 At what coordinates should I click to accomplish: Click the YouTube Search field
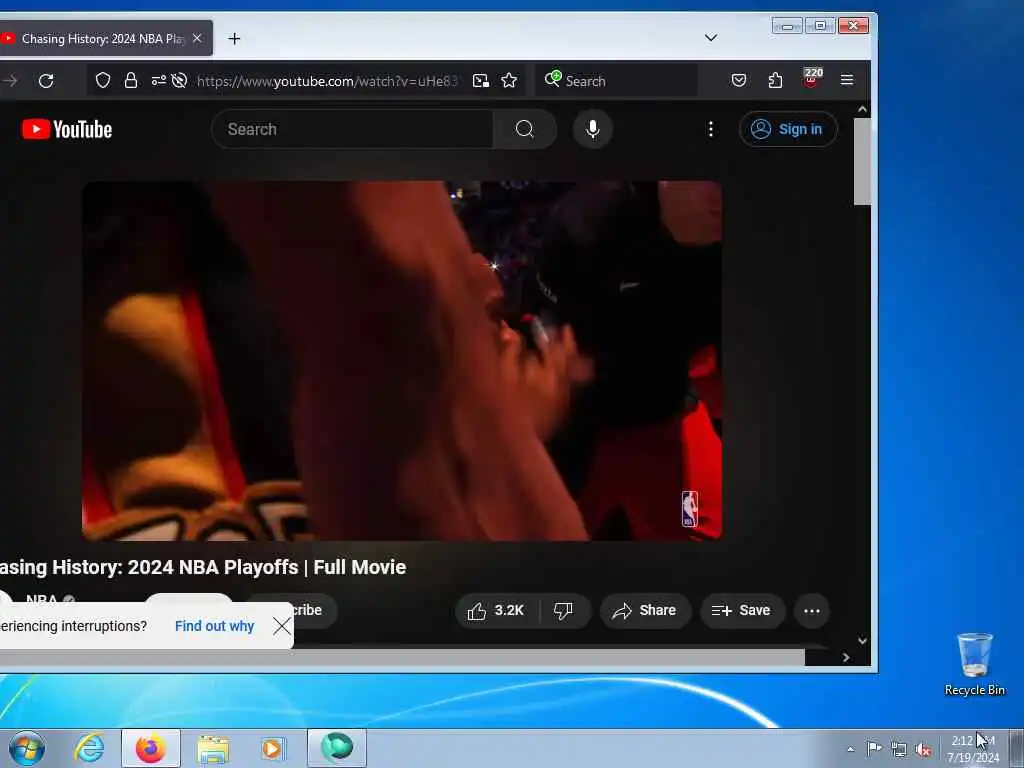[x=353, y=129]
